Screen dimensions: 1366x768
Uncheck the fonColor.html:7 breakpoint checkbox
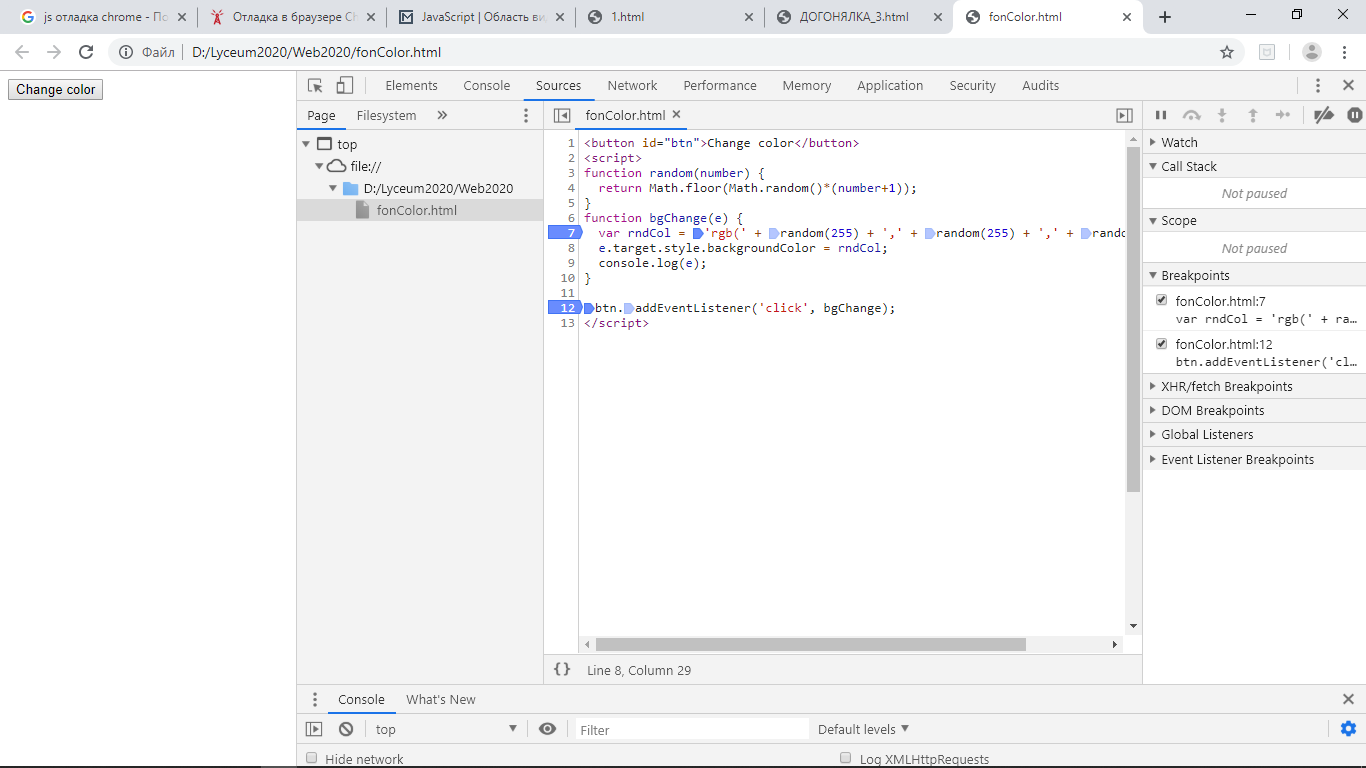[1161, 300]
